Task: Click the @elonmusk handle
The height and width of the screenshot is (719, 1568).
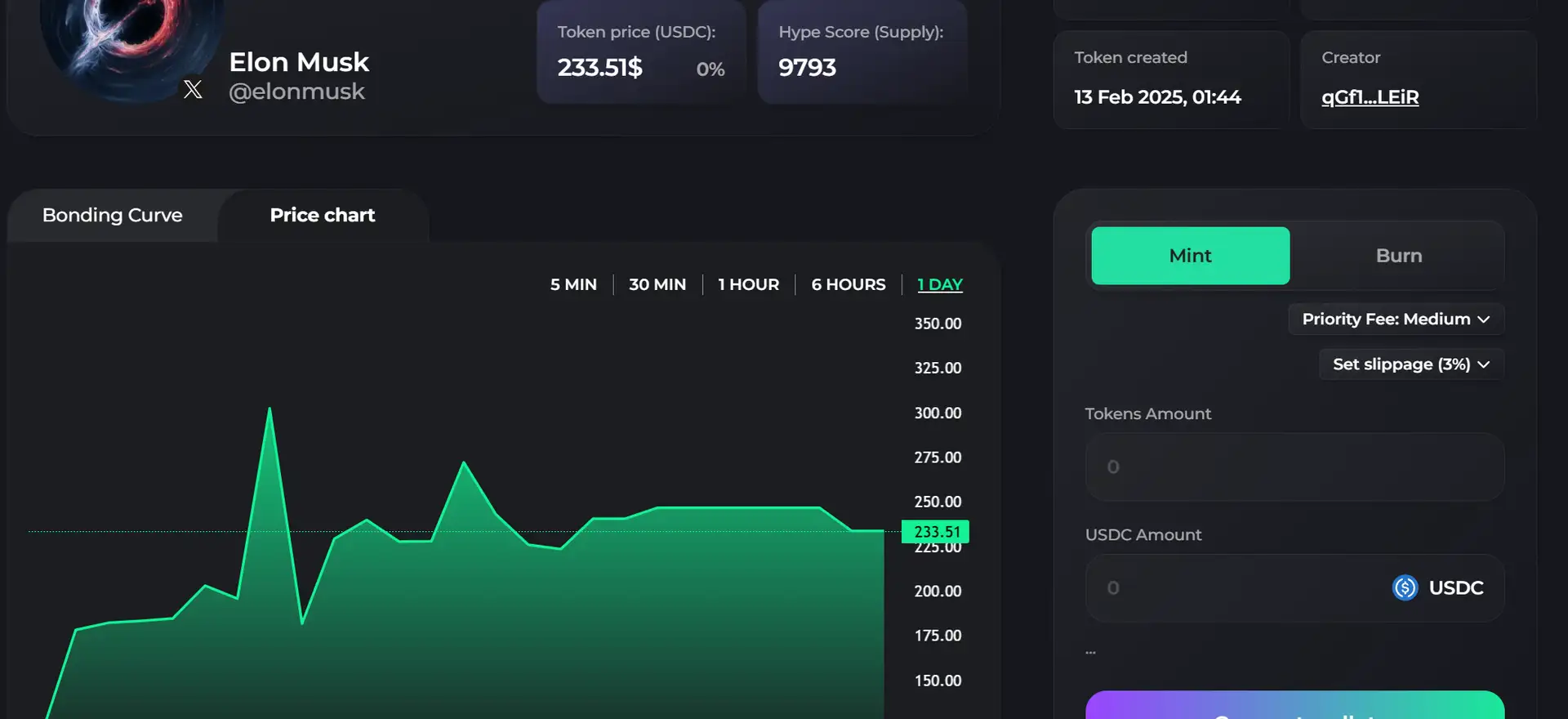Action: click(x=296, y=92)
